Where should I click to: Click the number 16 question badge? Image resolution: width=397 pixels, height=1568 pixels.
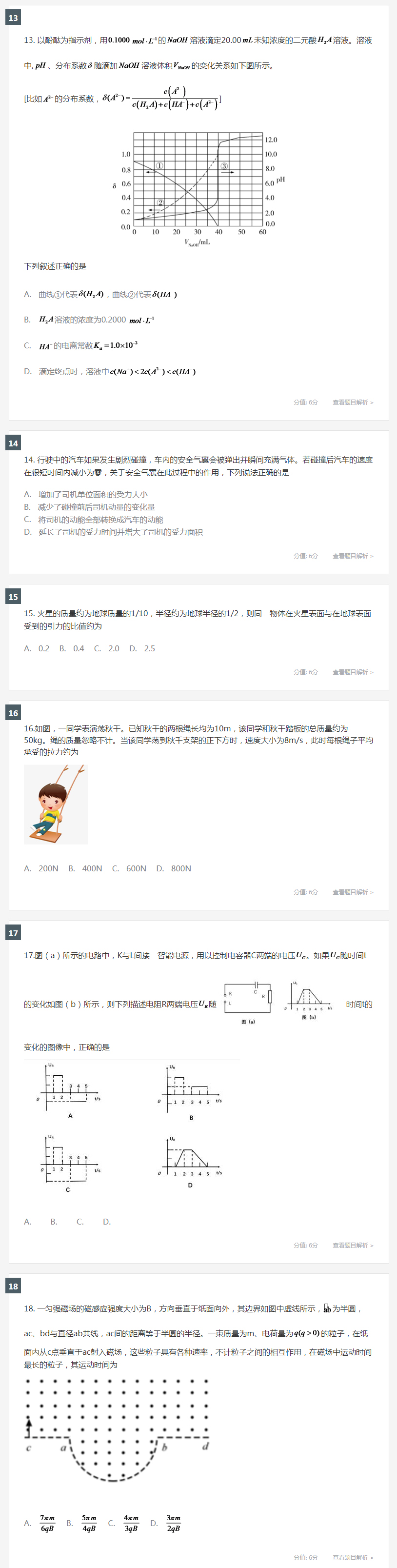point(13,713)
